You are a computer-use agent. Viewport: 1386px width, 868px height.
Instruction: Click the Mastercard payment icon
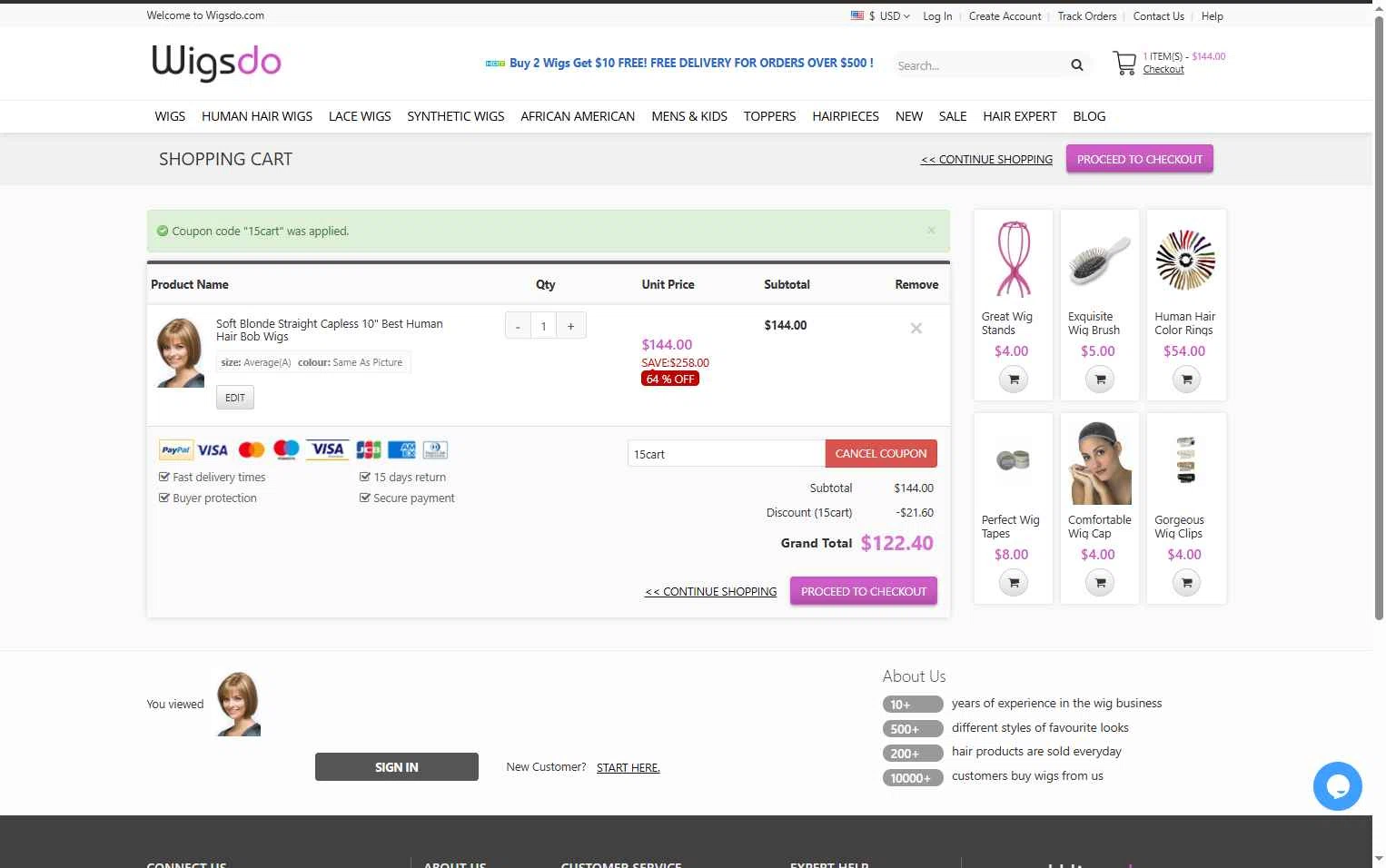[252, 450]
